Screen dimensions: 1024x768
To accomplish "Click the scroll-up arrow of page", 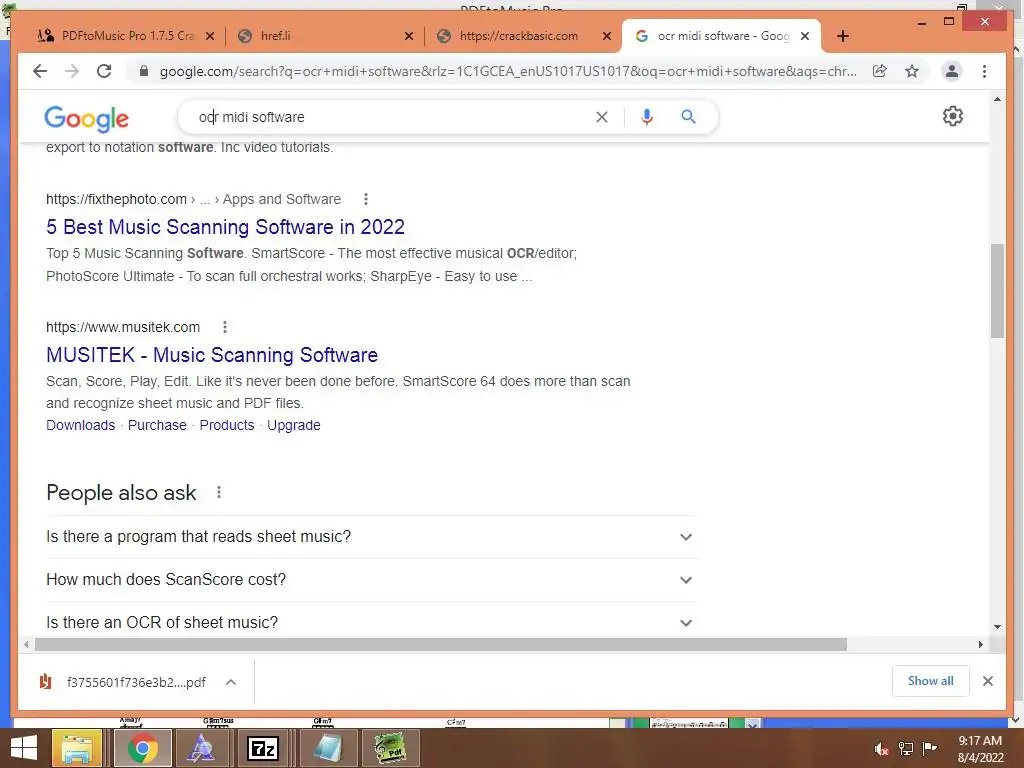I will (997, 99).
